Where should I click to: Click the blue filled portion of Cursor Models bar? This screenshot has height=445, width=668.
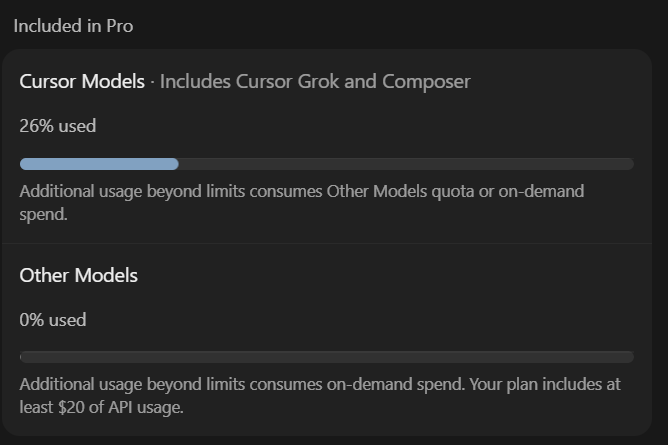coord(99,164)
